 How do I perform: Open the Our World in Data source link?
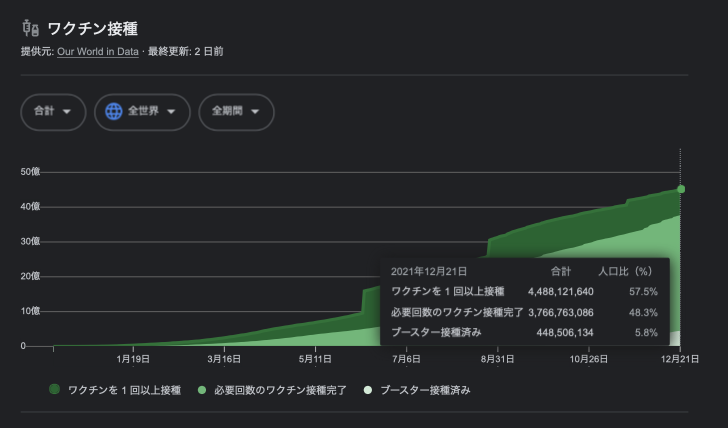coord(98,52)
